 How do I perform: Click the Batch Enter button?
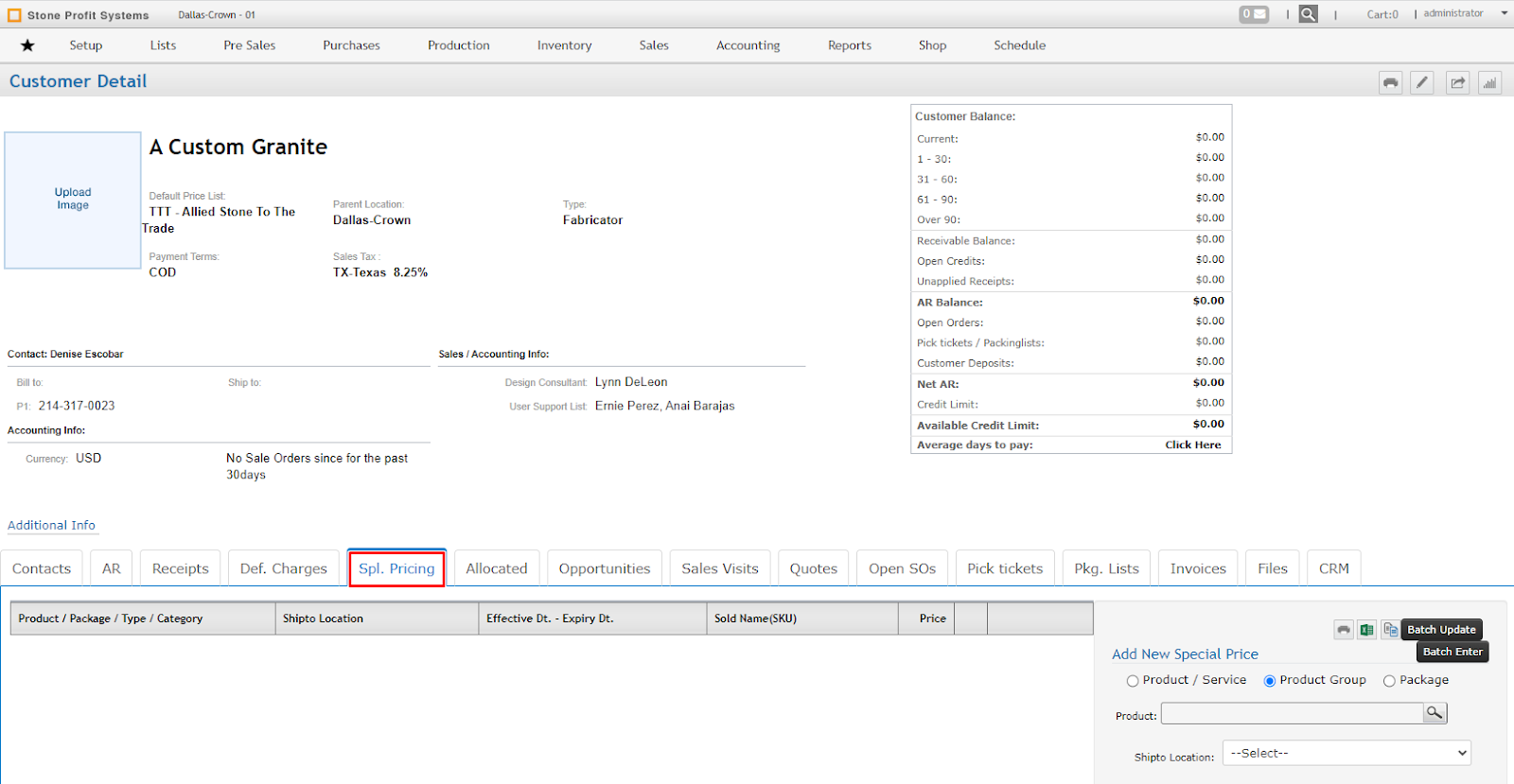1452,652
